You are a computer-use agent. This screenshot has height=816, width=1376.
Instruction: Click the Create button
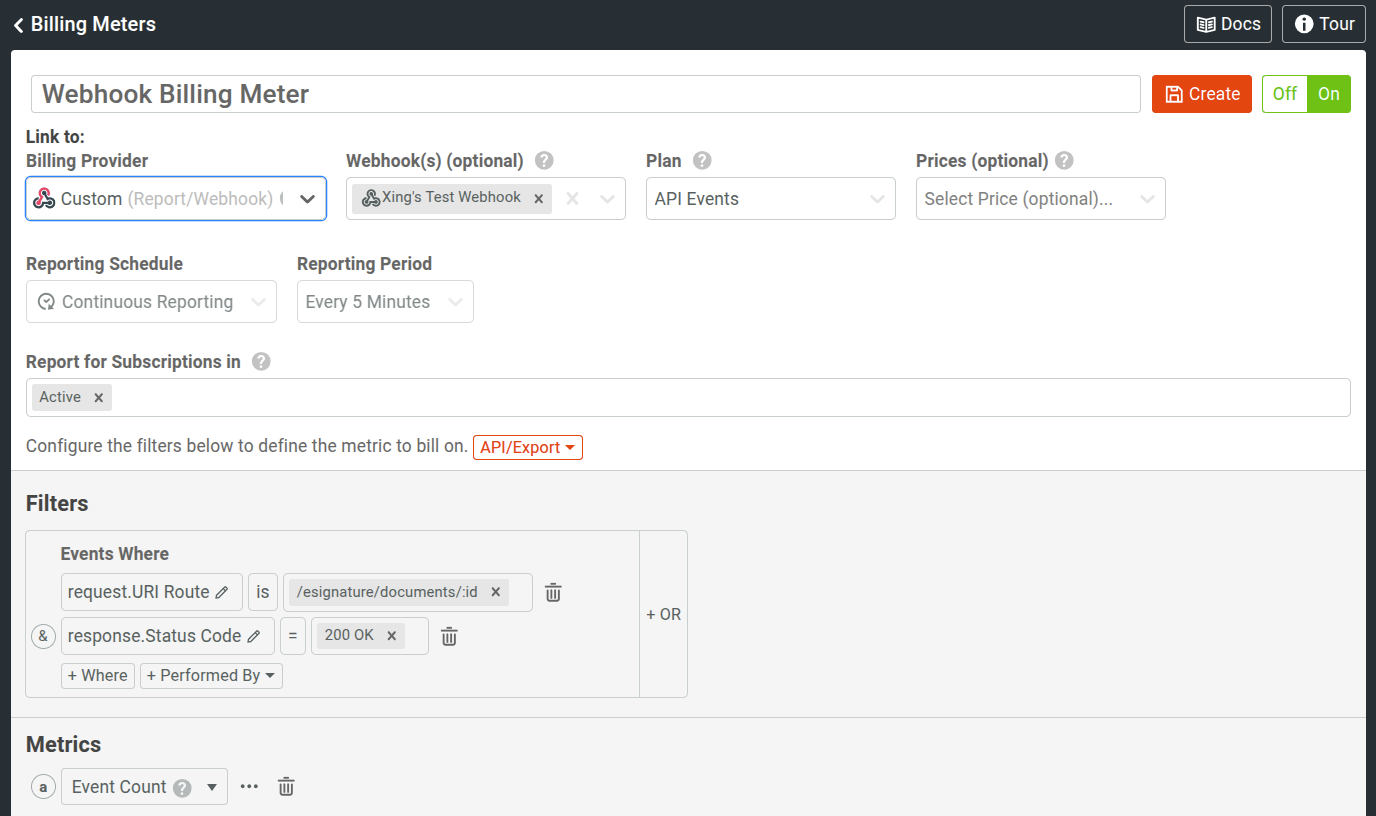click(x=1201, y=93)
